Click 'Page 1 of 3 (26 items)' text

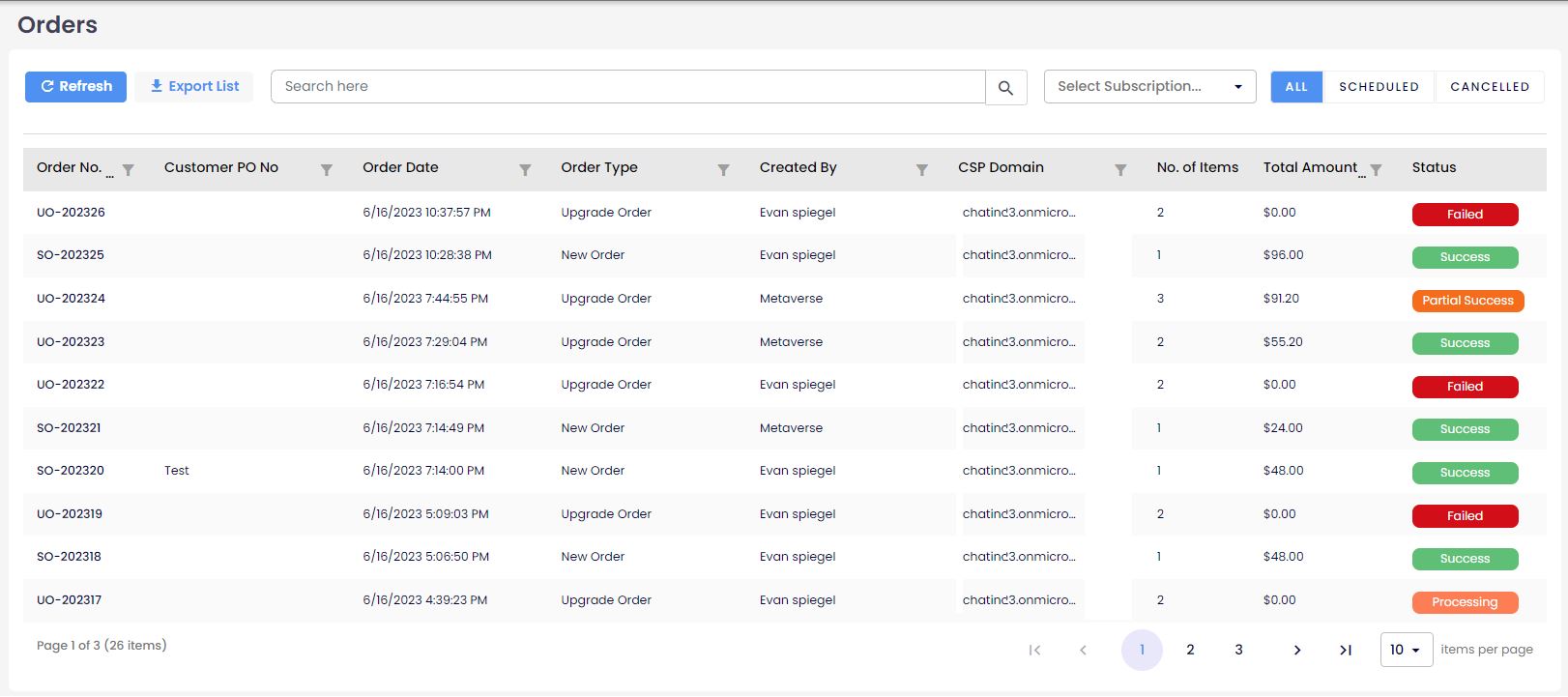pyautogui.click(x=102, y=646)
